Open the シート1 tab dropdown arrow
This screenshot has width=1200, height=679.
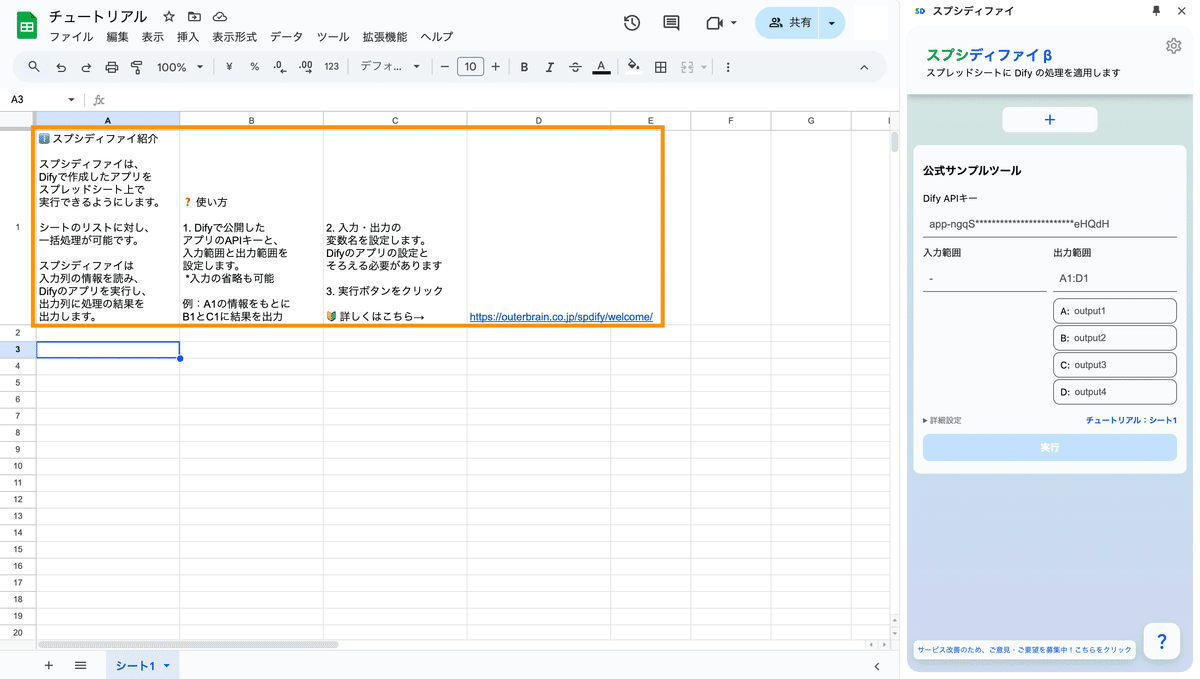point(167,665)
